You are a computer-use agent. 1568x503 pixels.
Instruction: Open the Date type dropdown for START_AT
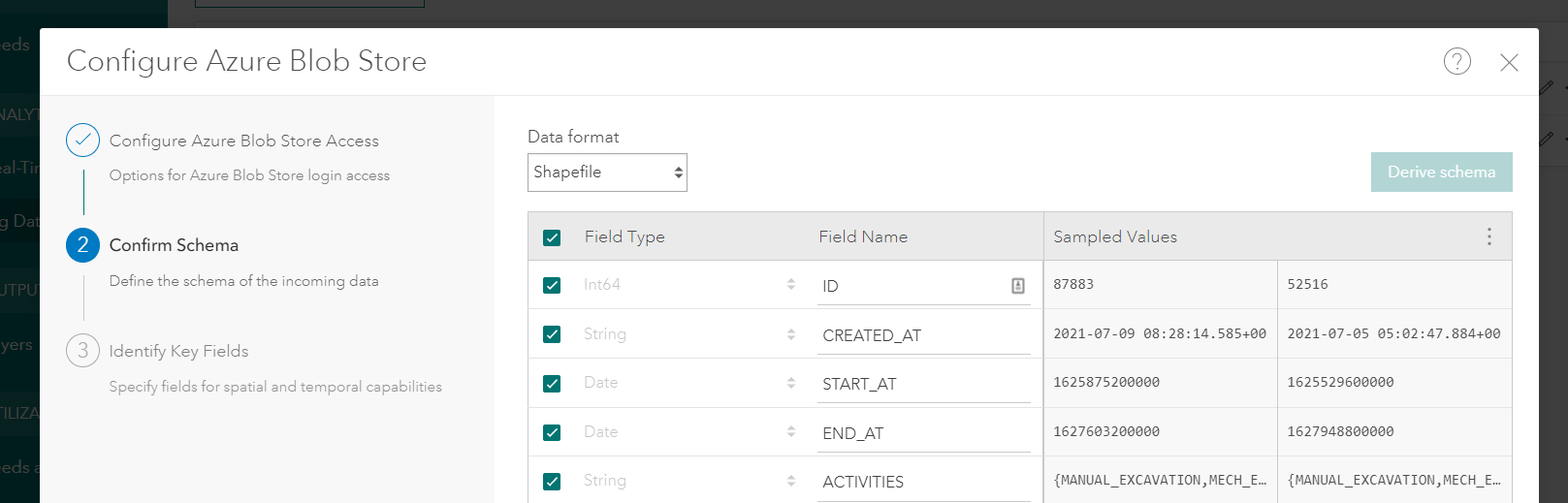(689, 383)
